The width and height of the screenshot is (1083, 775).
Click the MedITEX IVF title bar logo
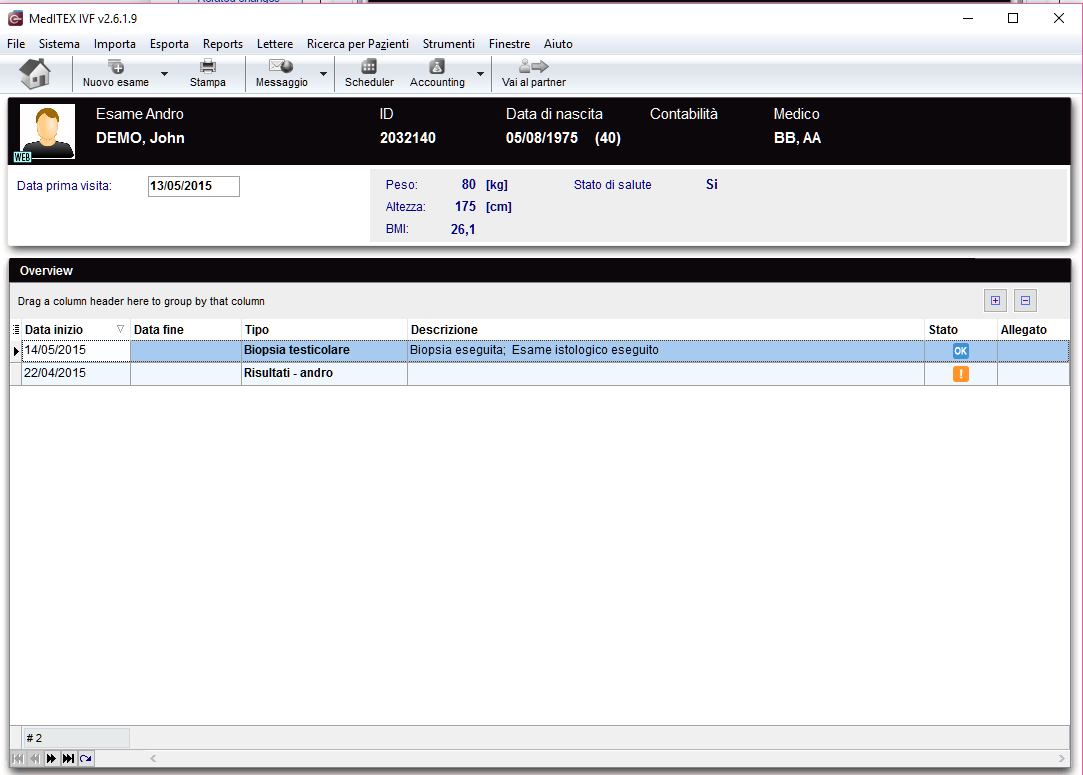[15, 19]
